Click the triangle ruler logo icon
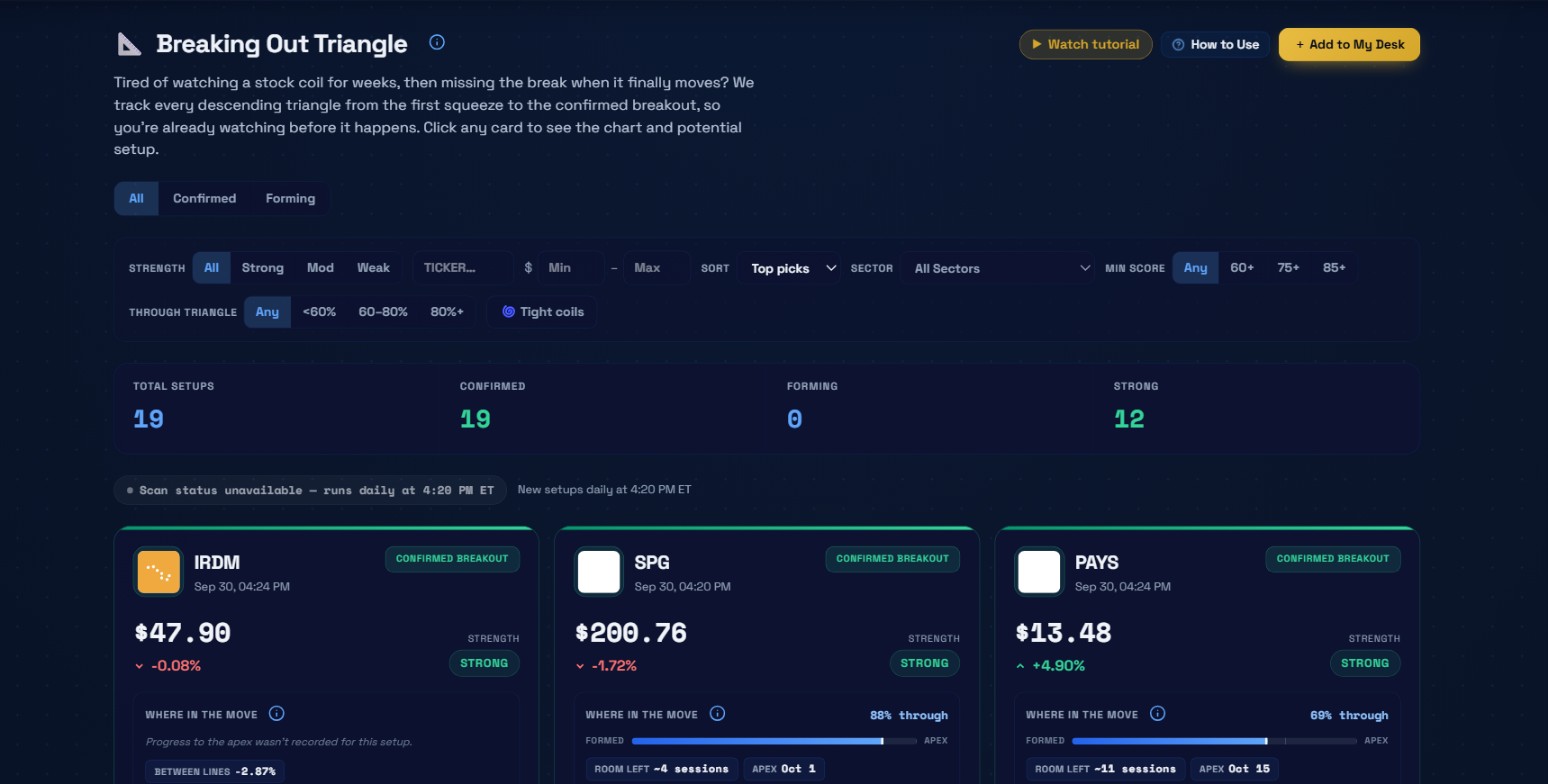 (130, 44)
